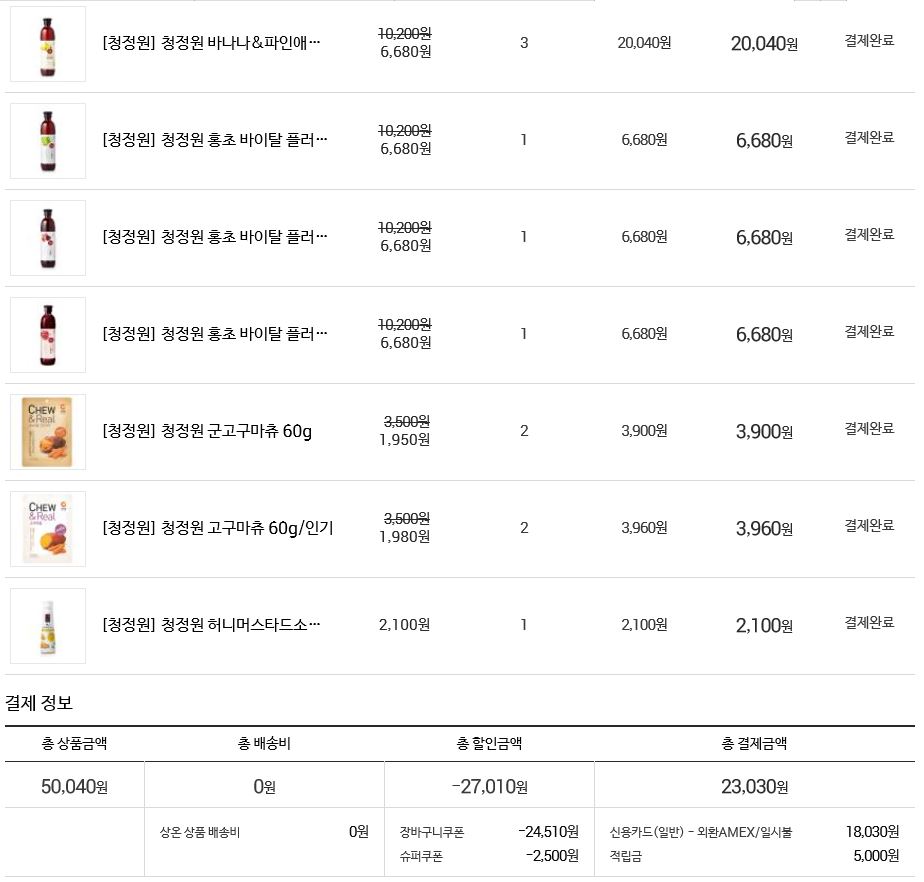The height and width of the screenshot is (882, 924).
Task: Open the 청정원 고구마츄 60g/인기 link
Action: pyautogui.click(x=218, y=528)
